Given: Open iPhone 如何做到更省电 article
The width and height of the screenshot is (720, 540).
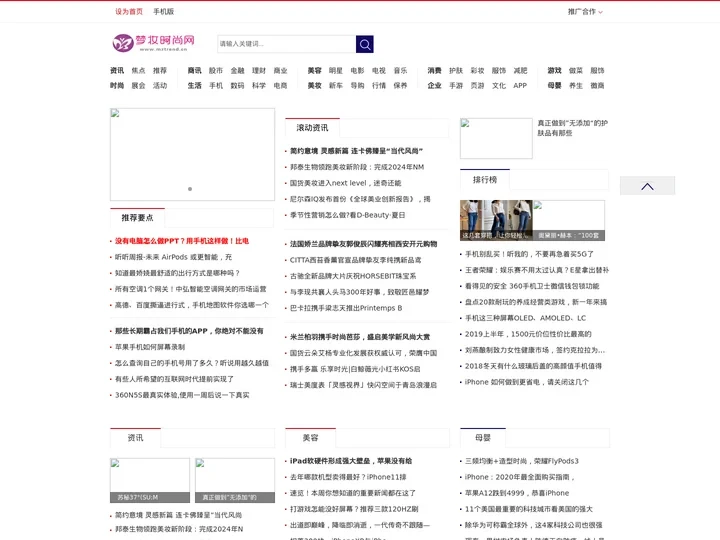Looking at the screenshot, I should [x=527, y=382].
